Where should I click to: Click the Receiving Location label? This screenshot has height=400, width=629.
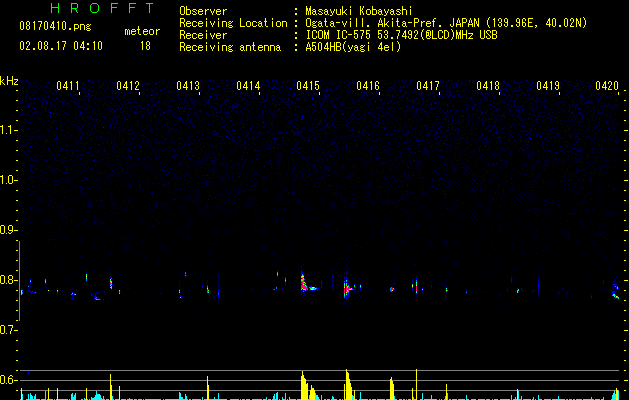tap(233, 23)
